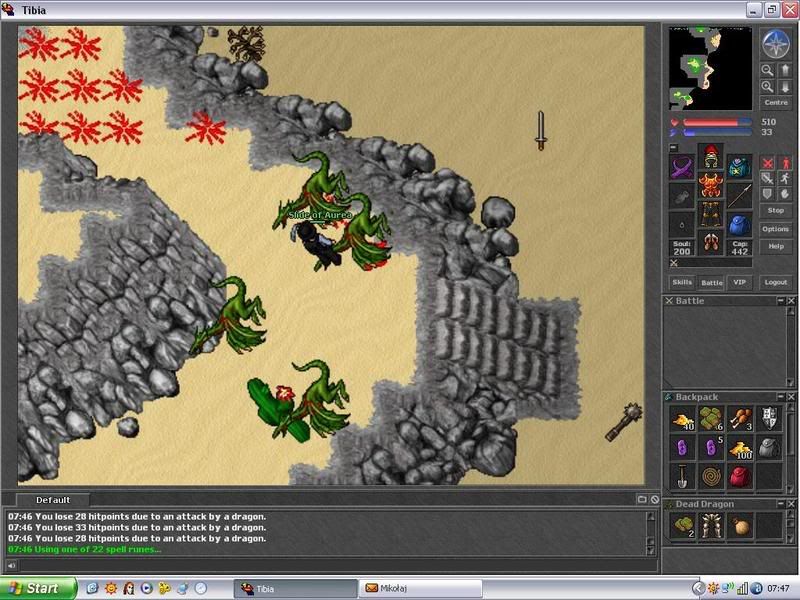Viewport: 800px width, 600px height.
Task: Select the 100 gold coins in Backpack
Action: 740,448
